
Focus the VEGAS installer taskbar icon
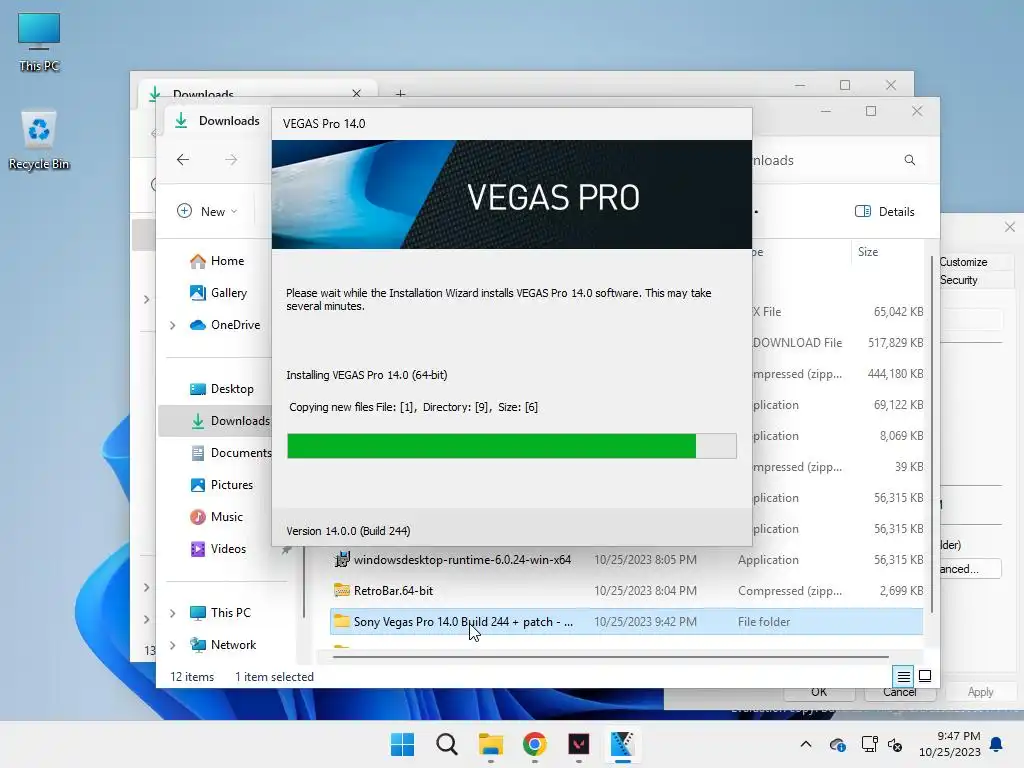click(x=622, y=744)
